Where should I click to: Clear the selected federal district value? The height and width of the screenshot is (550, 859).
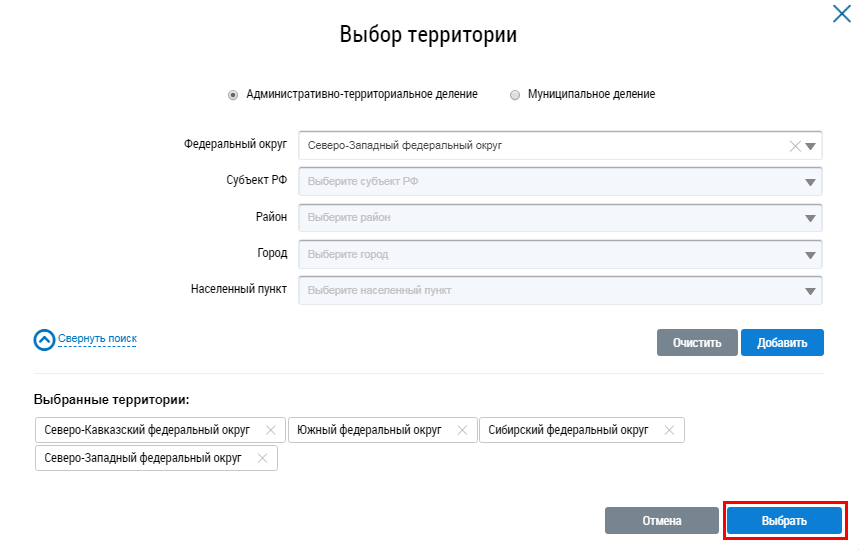(x=796, y=146)
